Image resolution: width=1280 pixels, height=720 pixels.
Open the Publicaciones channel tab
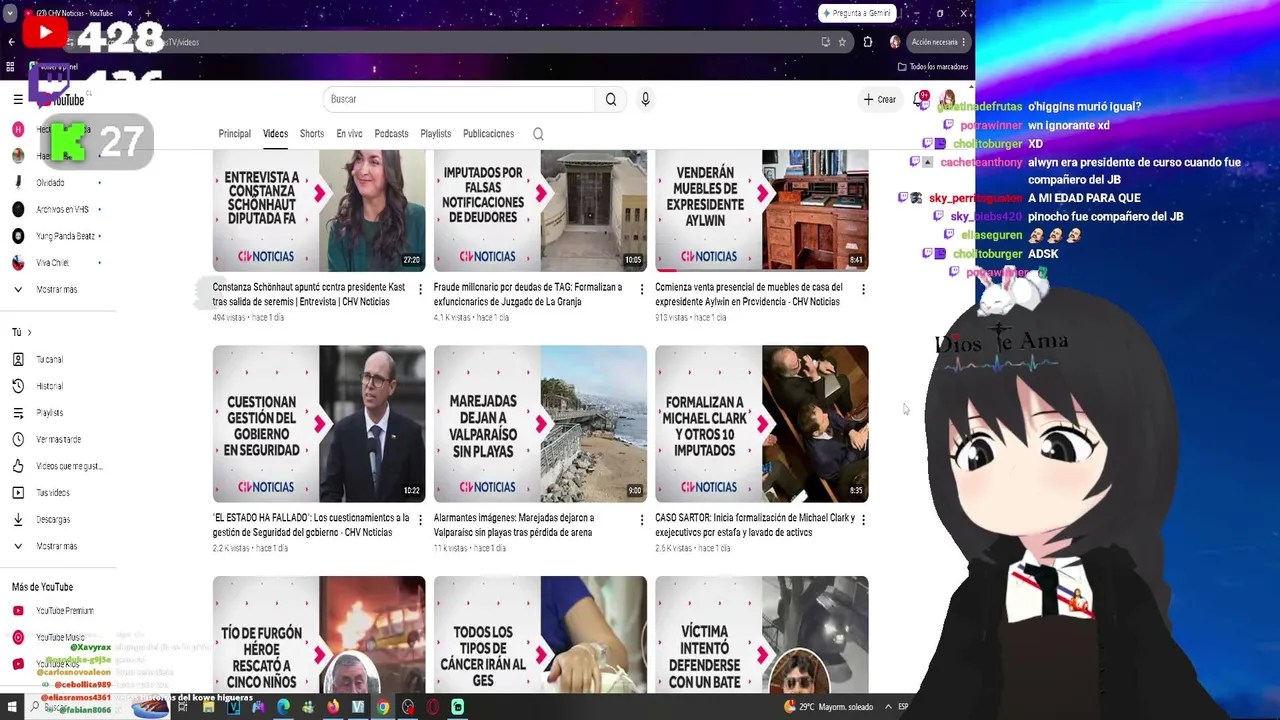coord(488,134)
